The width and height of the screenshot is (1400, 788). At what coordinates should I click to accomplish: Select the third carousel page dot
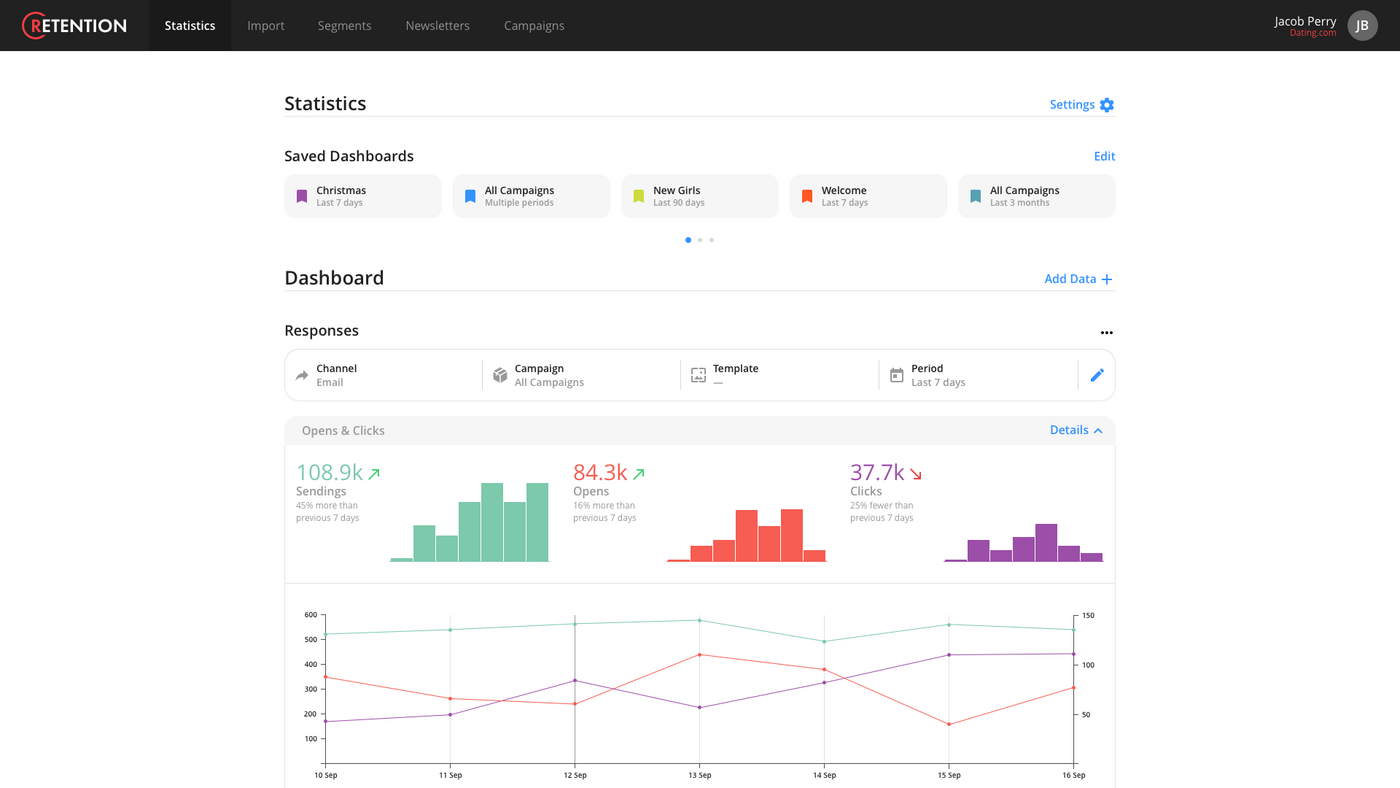click(x=712, y=240)
